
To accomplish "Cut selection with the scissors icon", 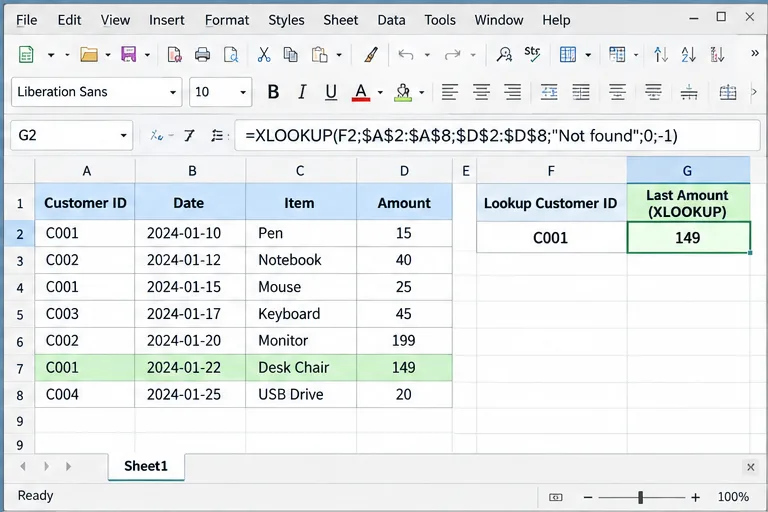I will (264, 54).
